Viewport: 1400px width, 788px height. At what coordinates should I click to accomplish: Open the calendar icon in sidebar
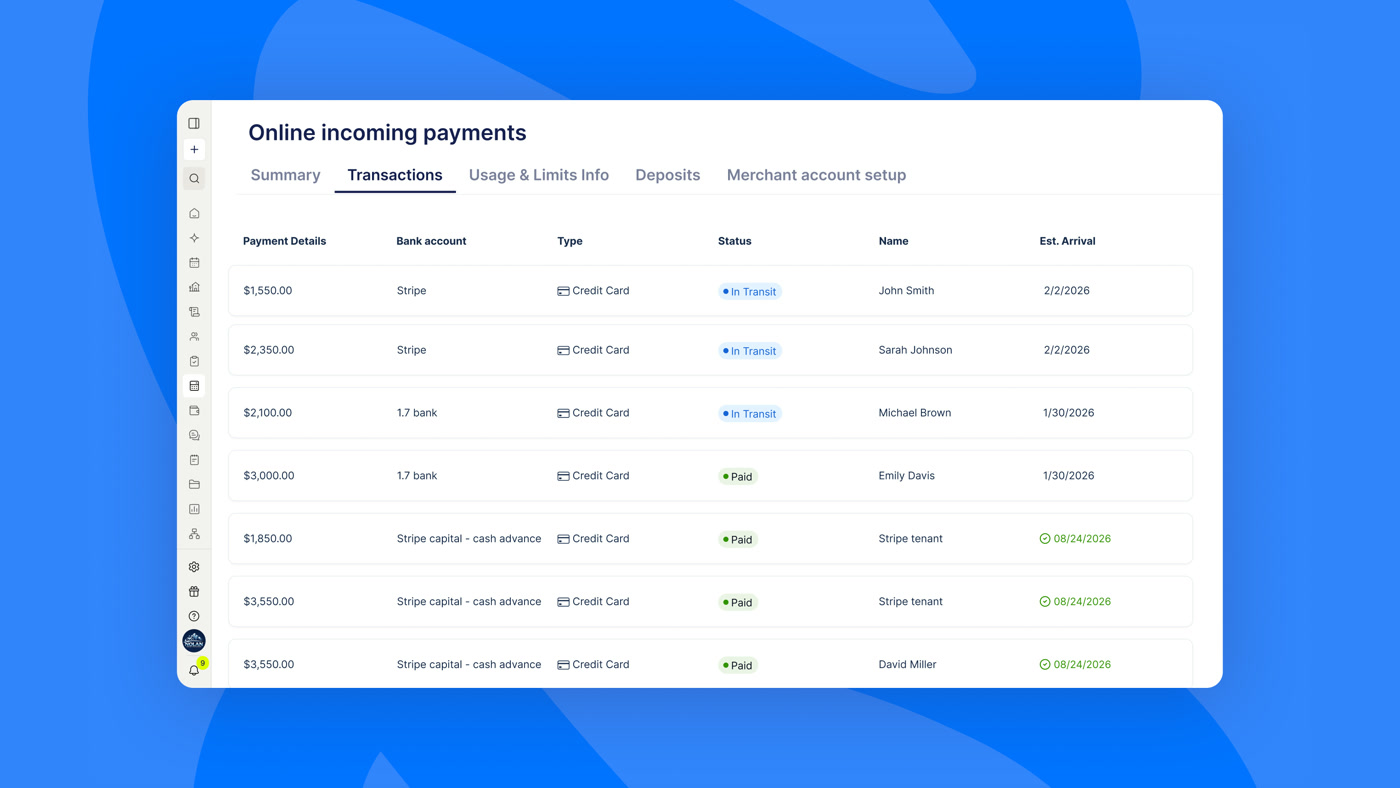tap(194, 263)
